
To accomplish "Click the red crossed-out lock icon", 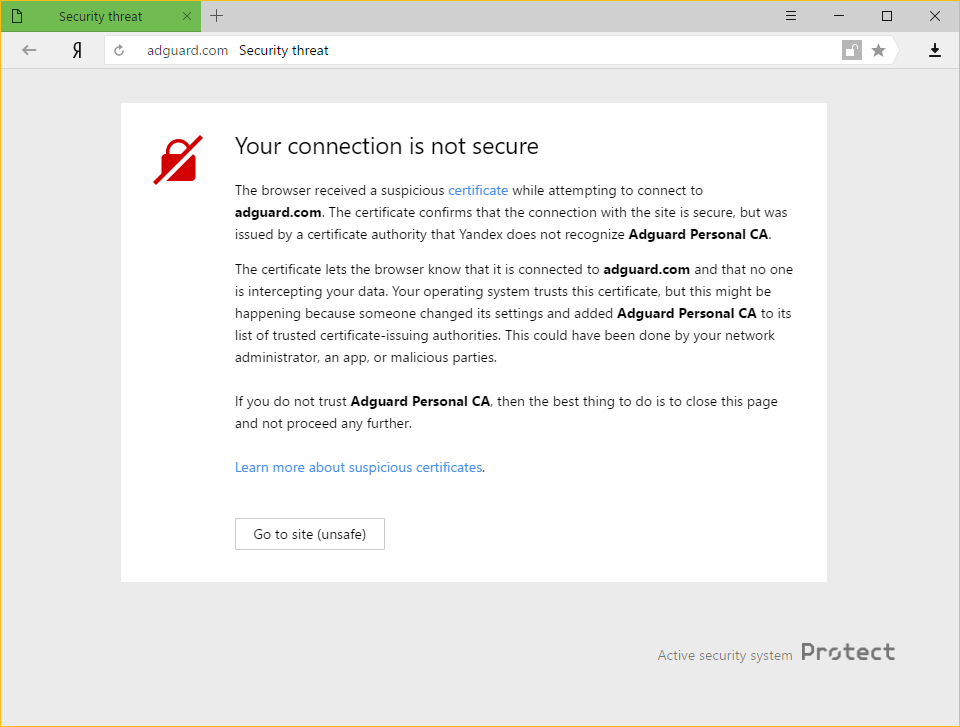I will 178,160.
